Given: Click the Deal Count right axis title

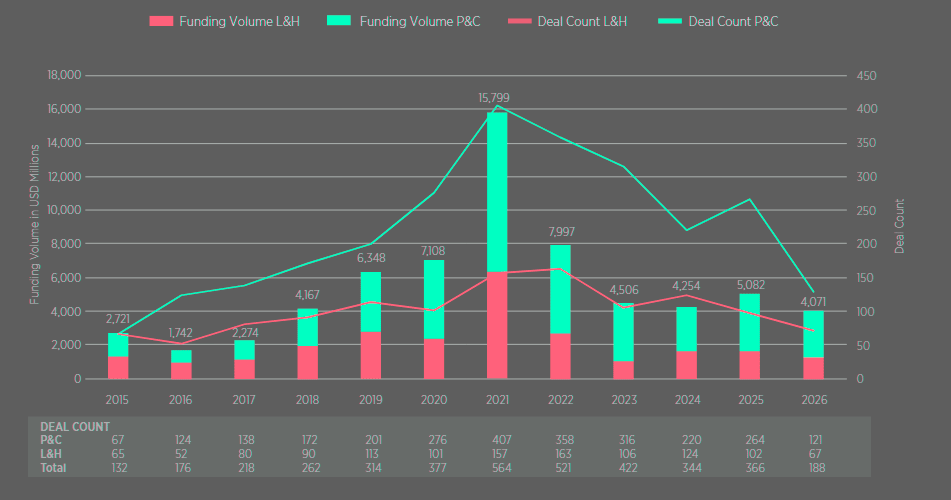Looking at the screenshot, I should tap(899, 226).
